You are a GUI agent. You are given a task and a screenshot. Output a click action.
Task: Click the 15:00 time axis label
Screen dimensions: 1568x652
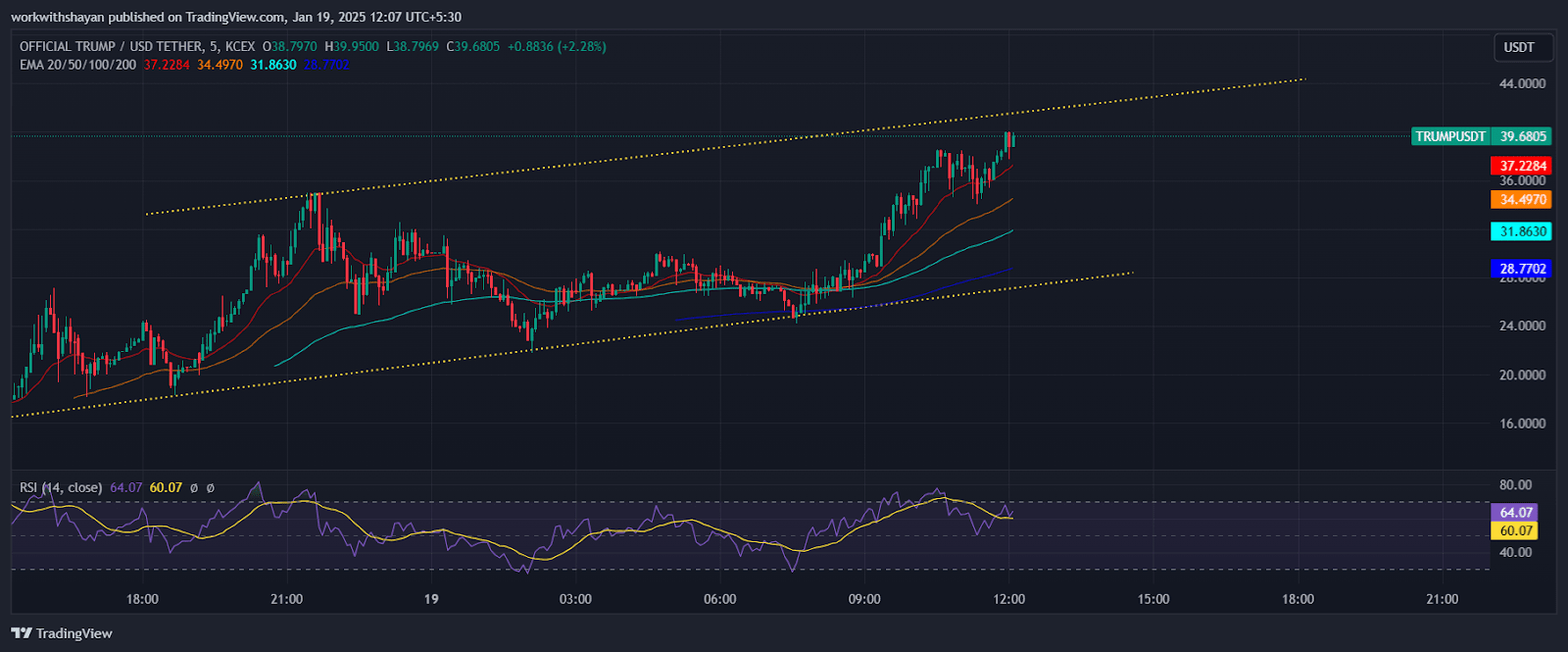pos(1153,599)
